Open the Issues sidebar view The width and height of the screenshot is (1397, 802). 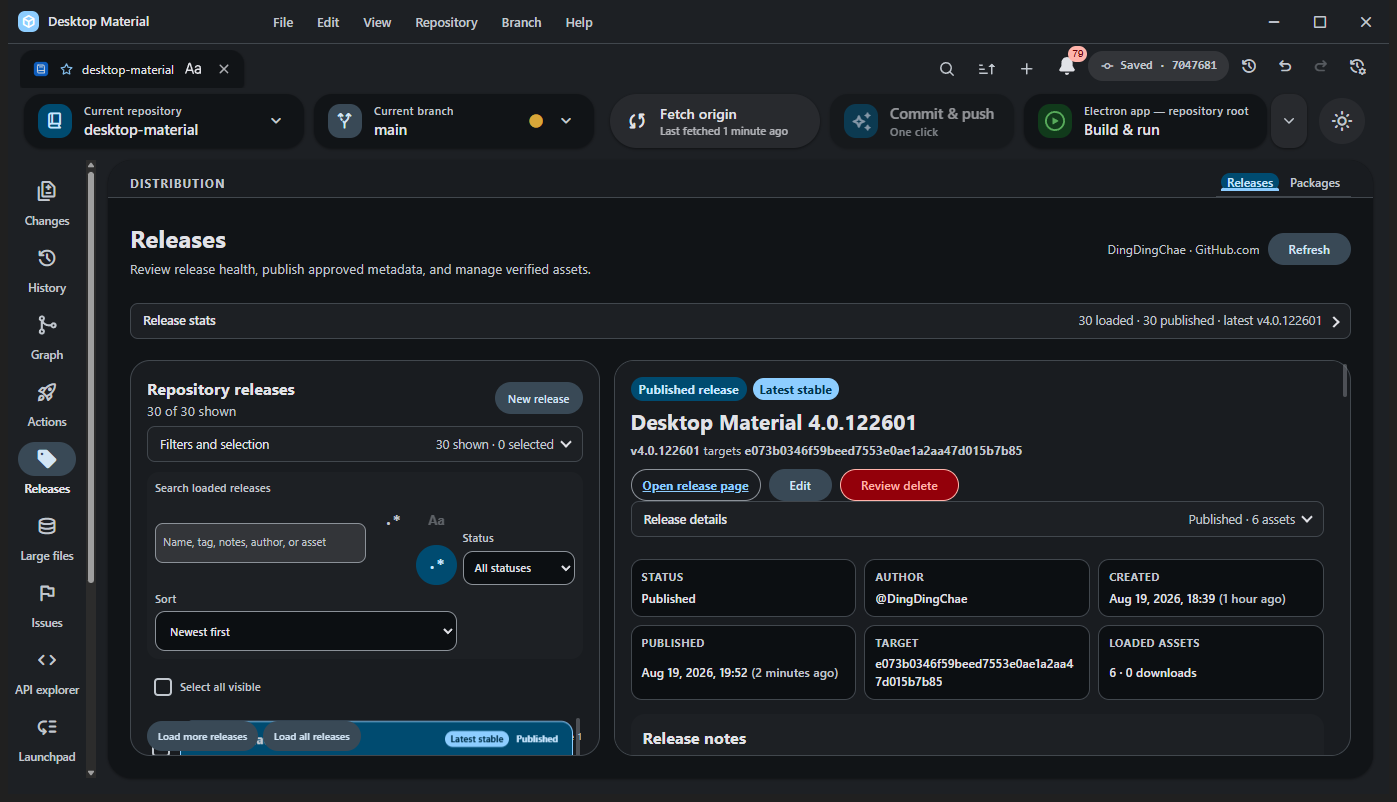[47, 605]
